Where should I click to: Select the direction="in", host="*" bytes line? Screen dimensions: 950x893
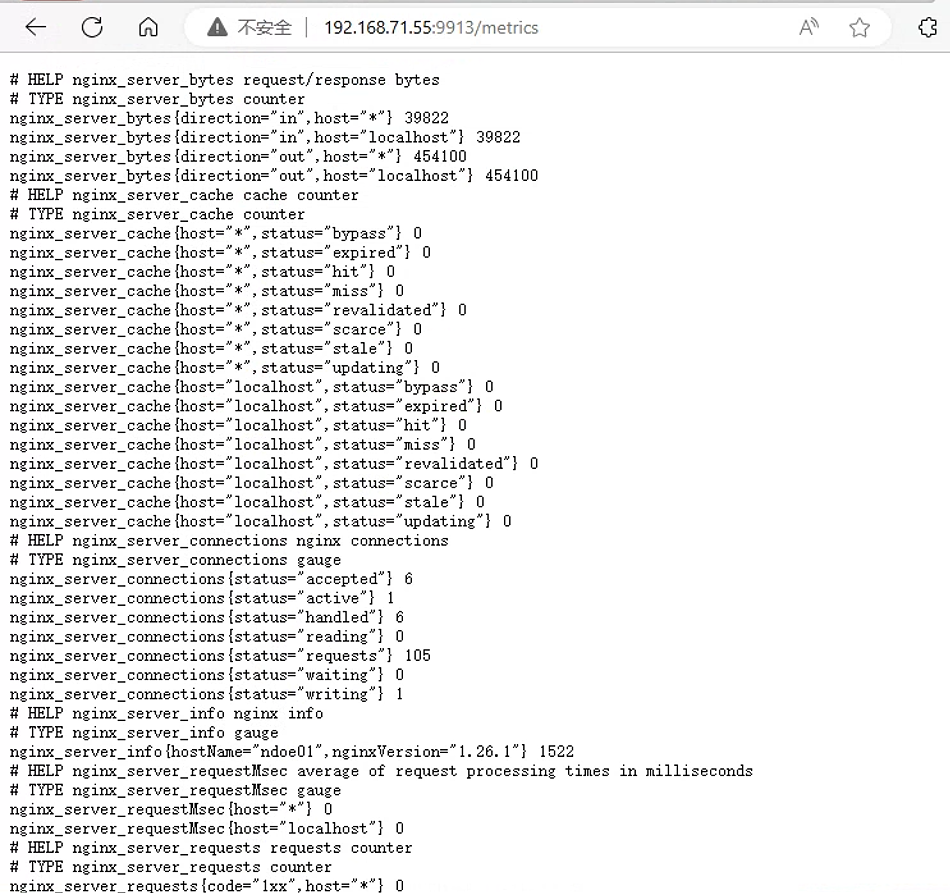click(x=229, y=118)
